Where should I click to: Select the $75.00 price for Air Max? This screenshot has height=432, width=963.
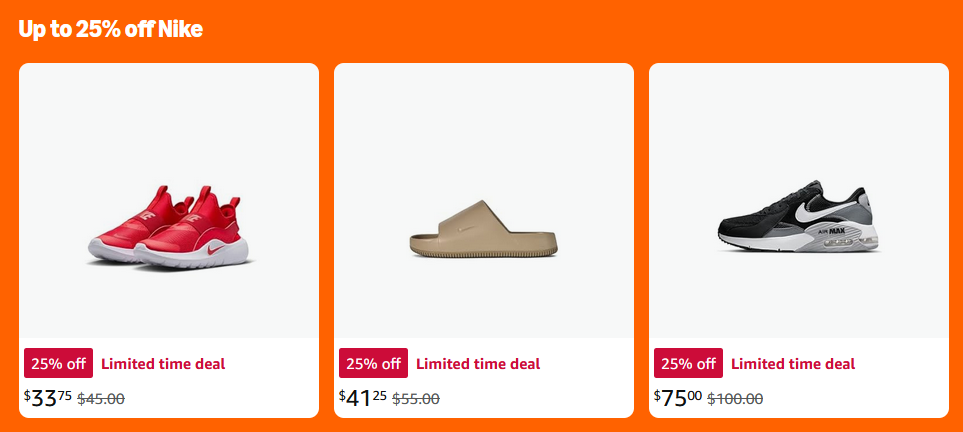click(x=678, y=398)
